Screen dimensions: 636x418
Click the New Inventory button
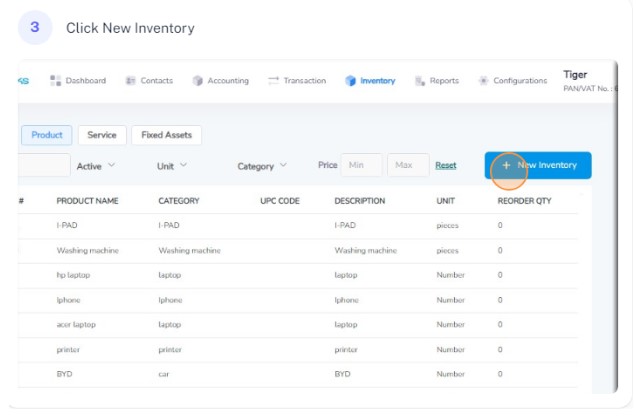(x=538, y=165)
